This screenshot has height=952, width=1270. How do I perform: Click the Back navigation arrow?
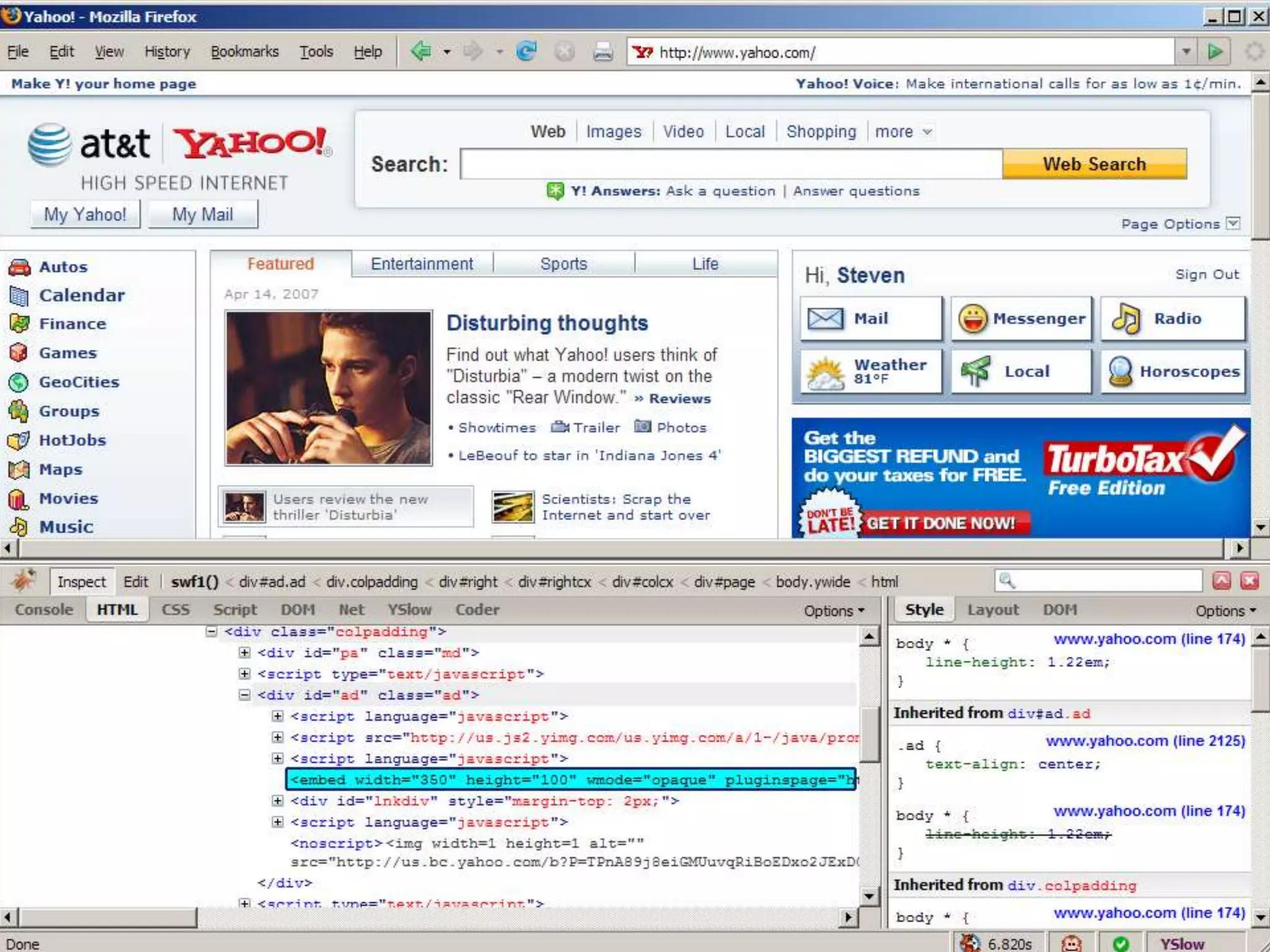pos(421,51)
